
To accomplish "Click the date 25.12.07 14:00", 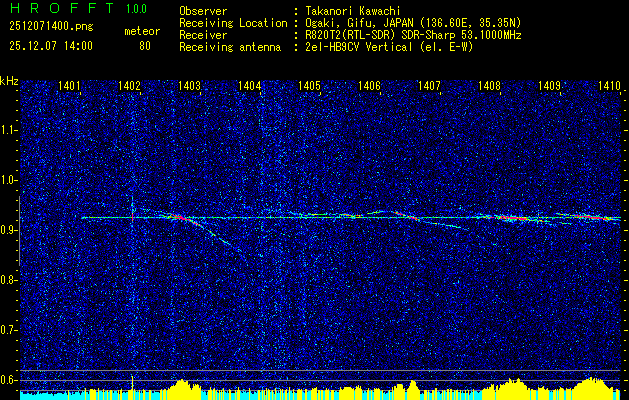I will pos(51,46).
